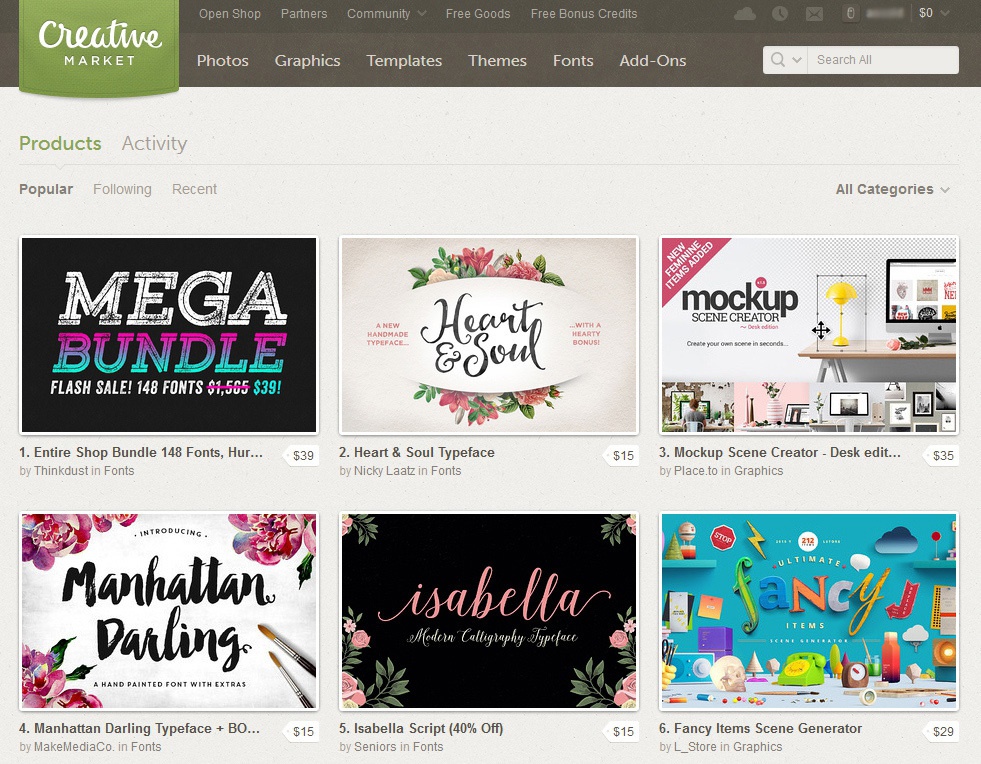Open Heart & Soul Typeface thumbnail
981x764 pixels.
[x=489, y=335]
